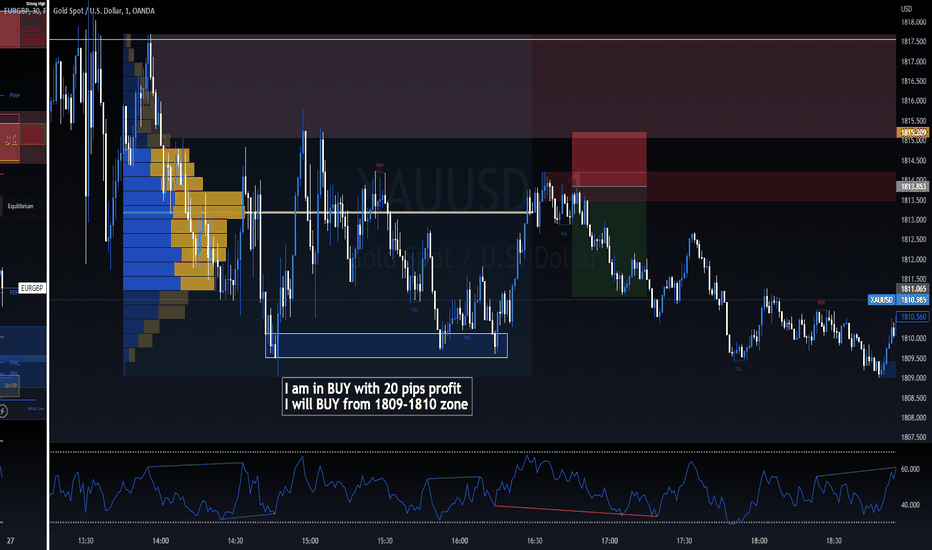
Task: Select the blue demand zone rectangle
Action: click(386, 345)
